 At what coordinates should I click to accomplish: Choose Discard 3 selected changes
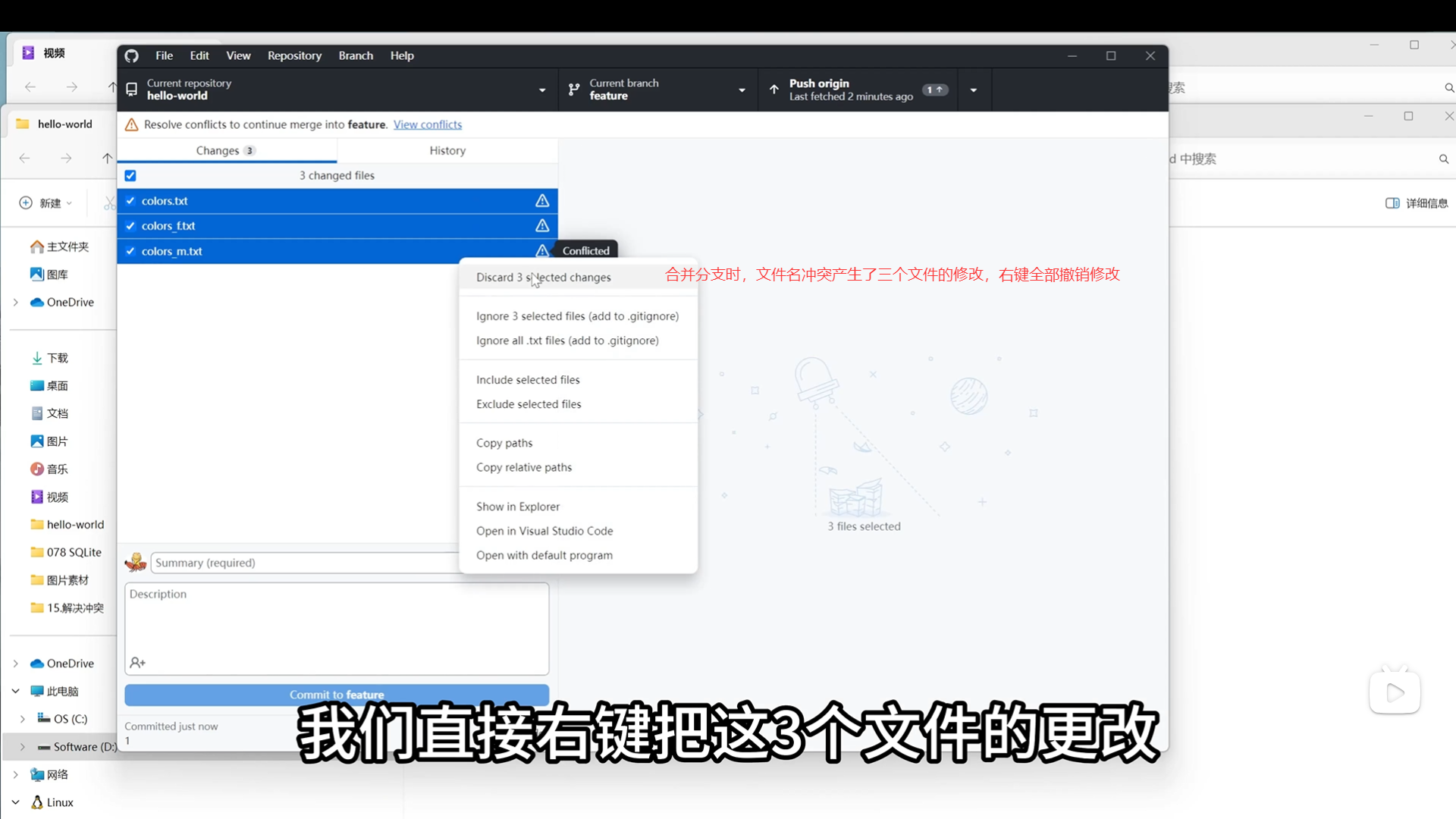click(x=543, y=278)
